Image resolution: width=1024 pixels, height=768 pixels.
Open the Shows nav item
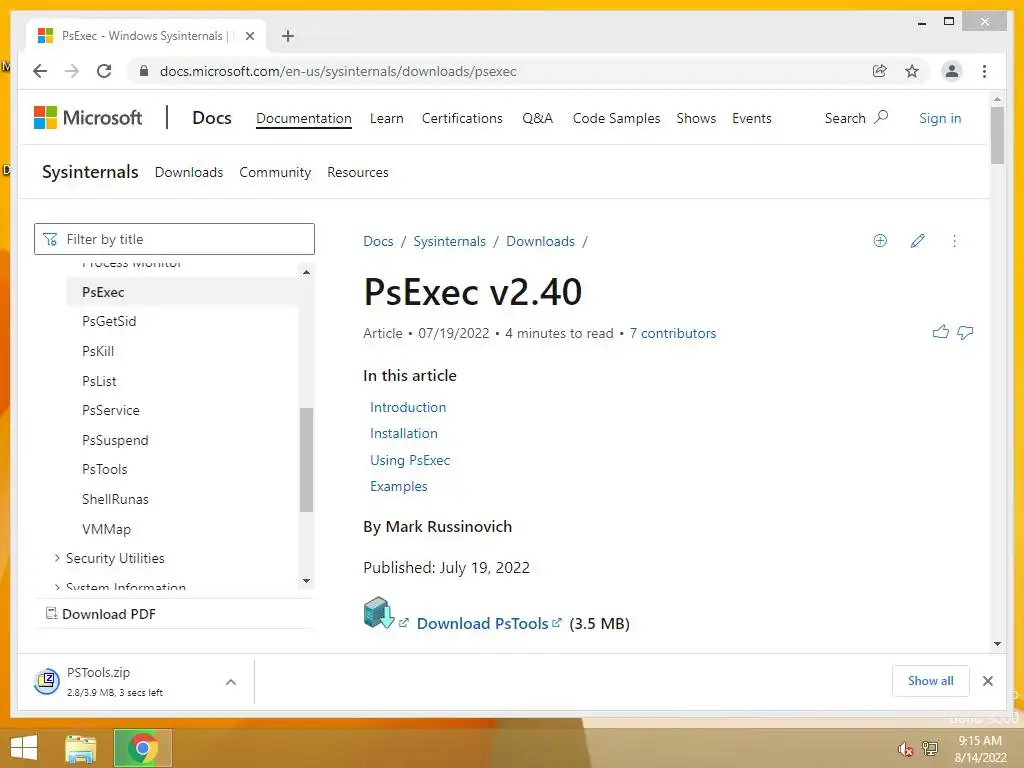click(696, 118)
